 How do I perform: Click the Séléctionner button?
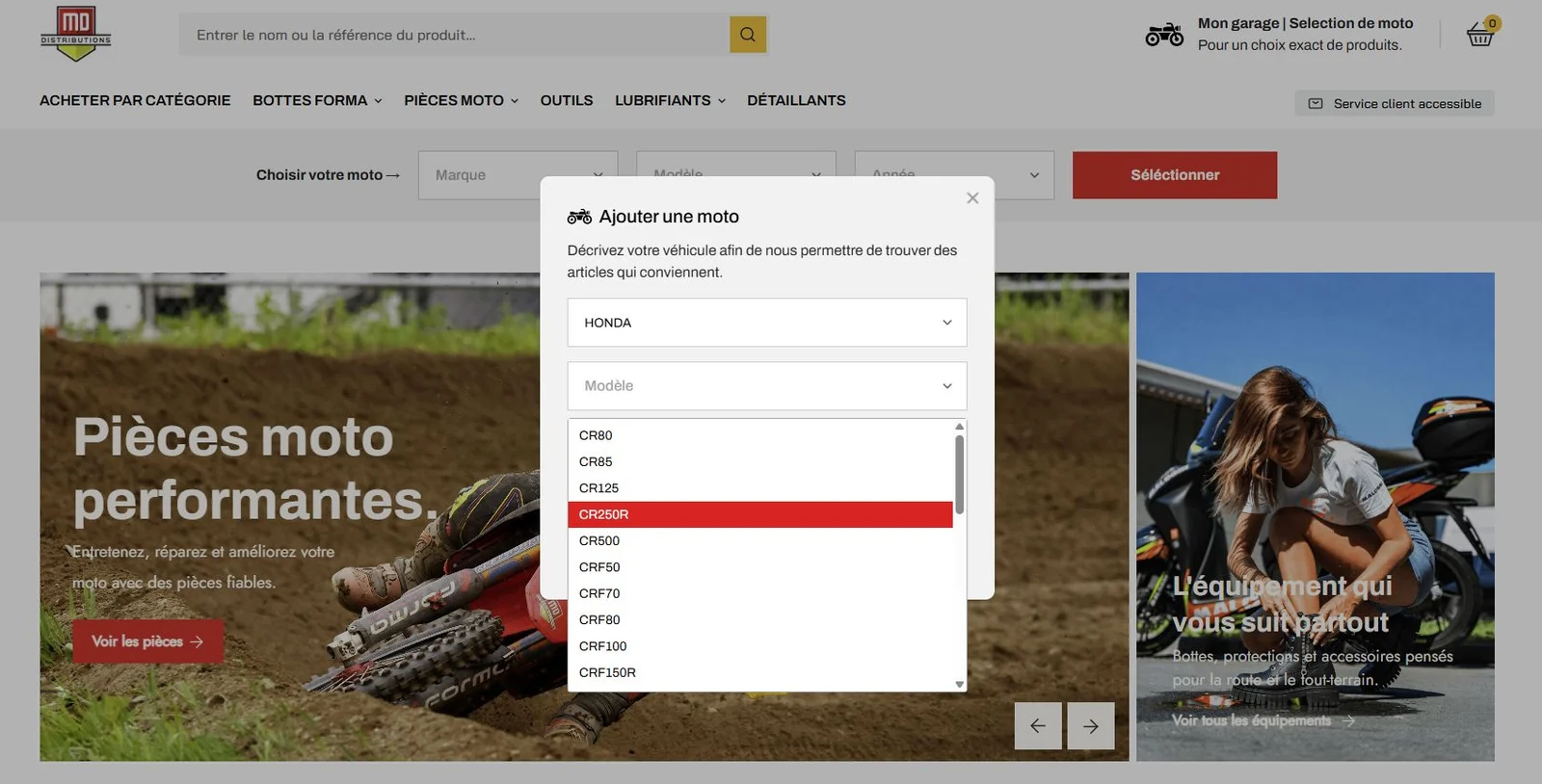[1175, 175]
